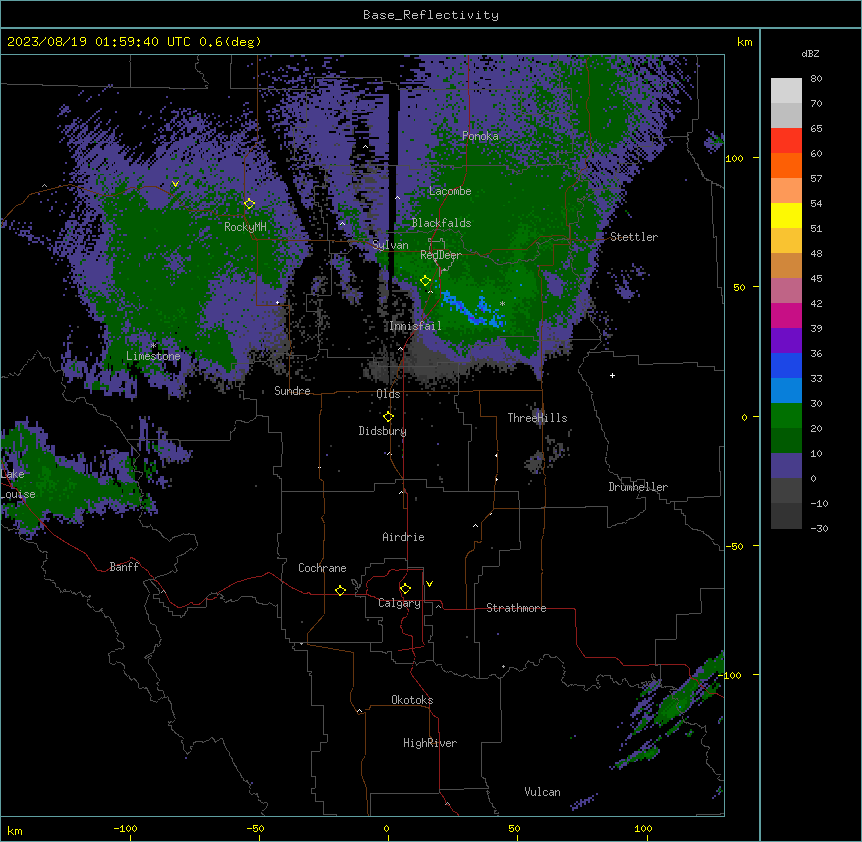Screen dimensions: 862x842
Task: Click the gray swatch between 70 and 65
Action: coord(786,115)
